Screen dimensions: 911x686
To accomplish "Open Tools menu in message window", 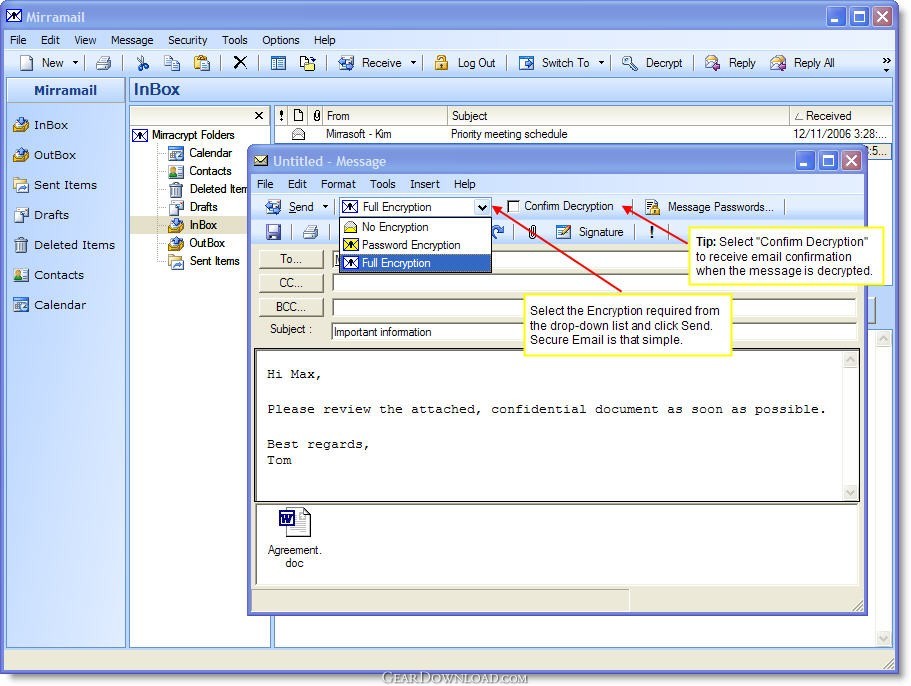I will point(382,184).
